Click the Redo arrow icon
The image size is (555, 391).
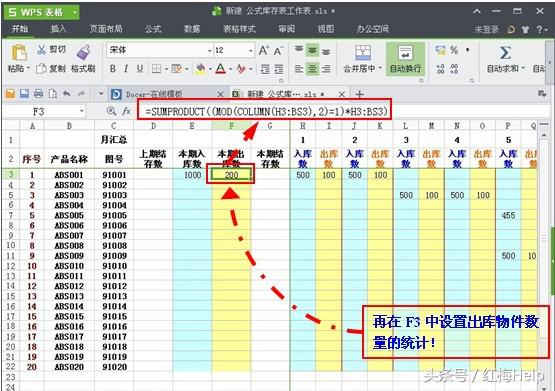(81, 94)
